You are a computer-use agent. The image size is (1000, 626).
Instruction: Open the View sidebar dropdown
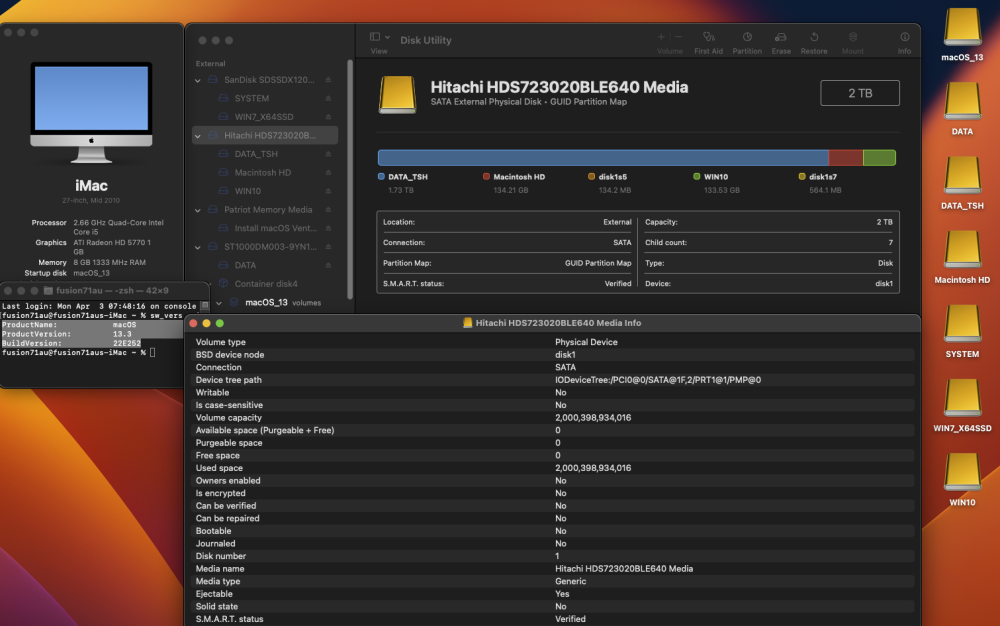(379, 37)
